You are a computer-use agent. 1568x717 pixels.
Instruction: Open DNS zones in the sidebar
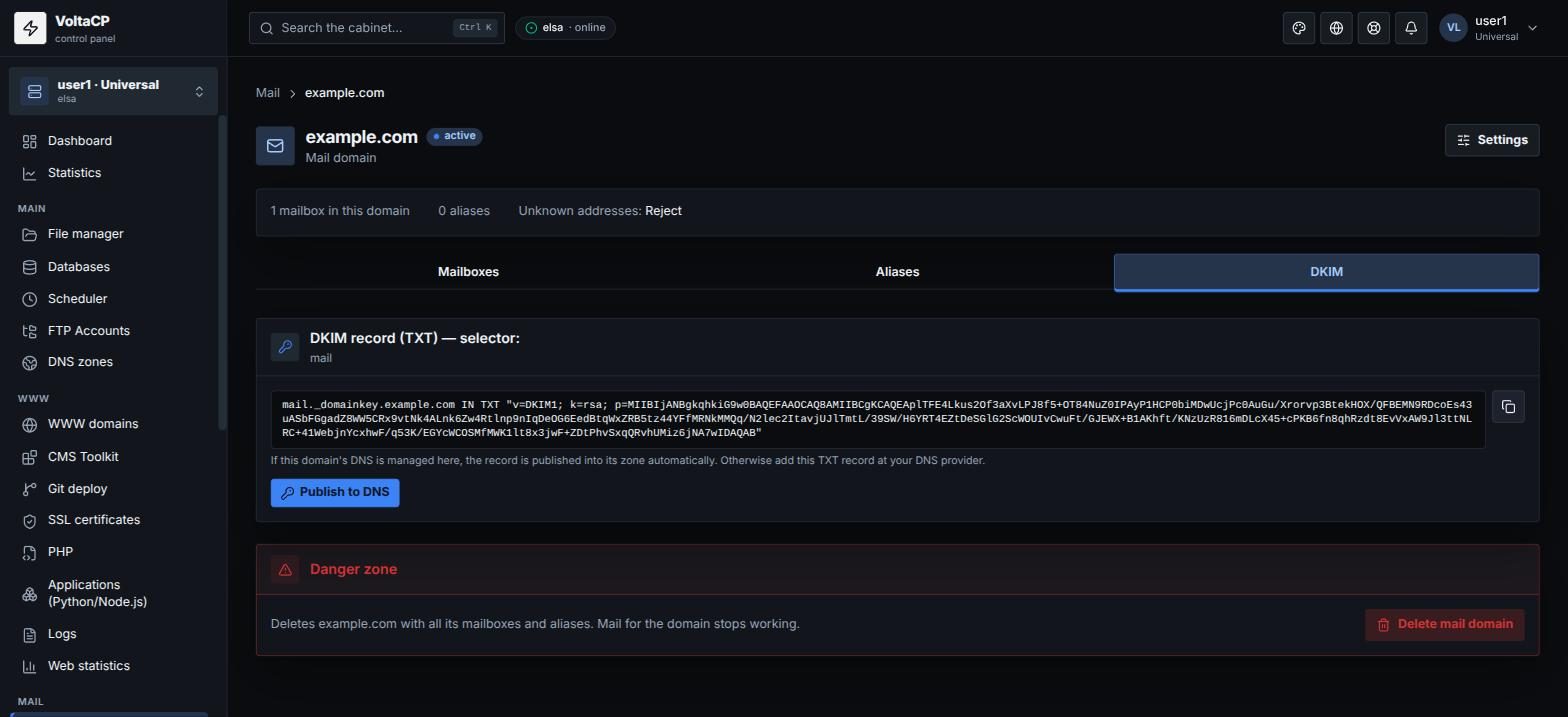click(108, 362)
